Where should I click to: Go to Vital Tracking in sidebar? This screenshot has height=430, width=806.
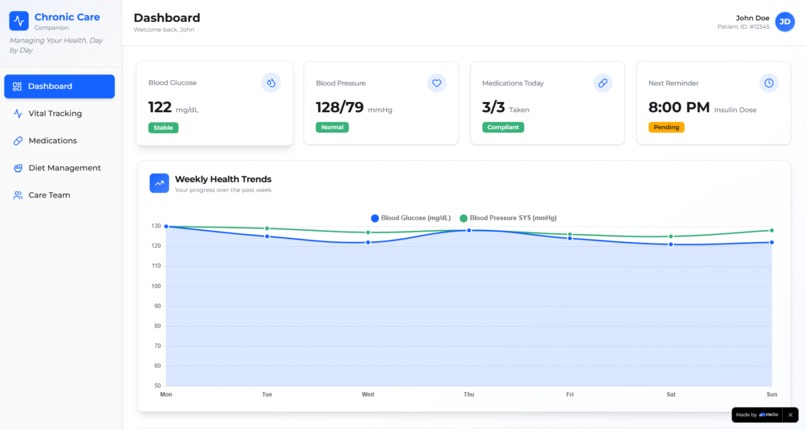[x=60, y=114]
